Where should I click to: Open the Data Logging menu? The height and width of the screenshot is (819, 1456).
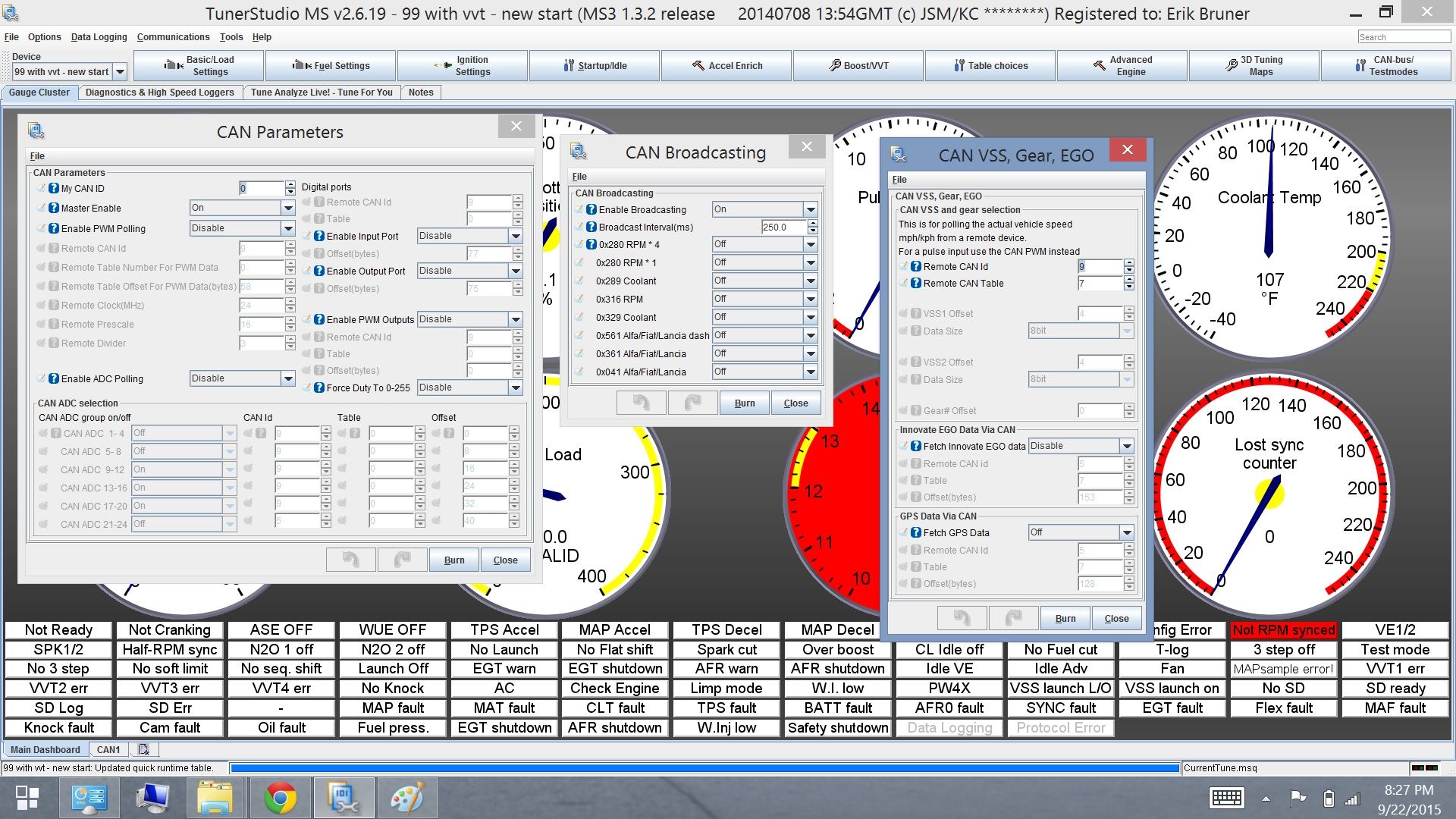[99, 37]
